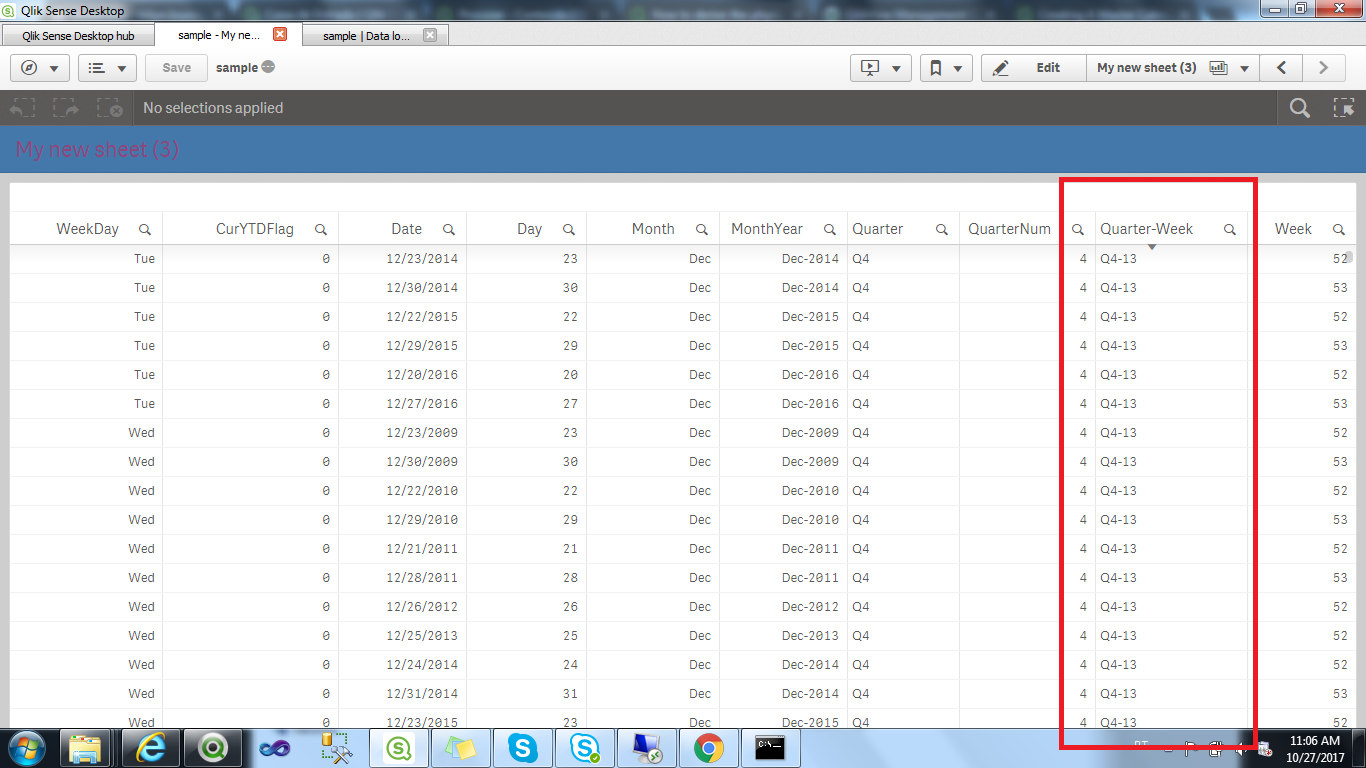Switch to the 'sample | Data lo...' tab
Screen dimensions: 1366x768
click(366, 35)
